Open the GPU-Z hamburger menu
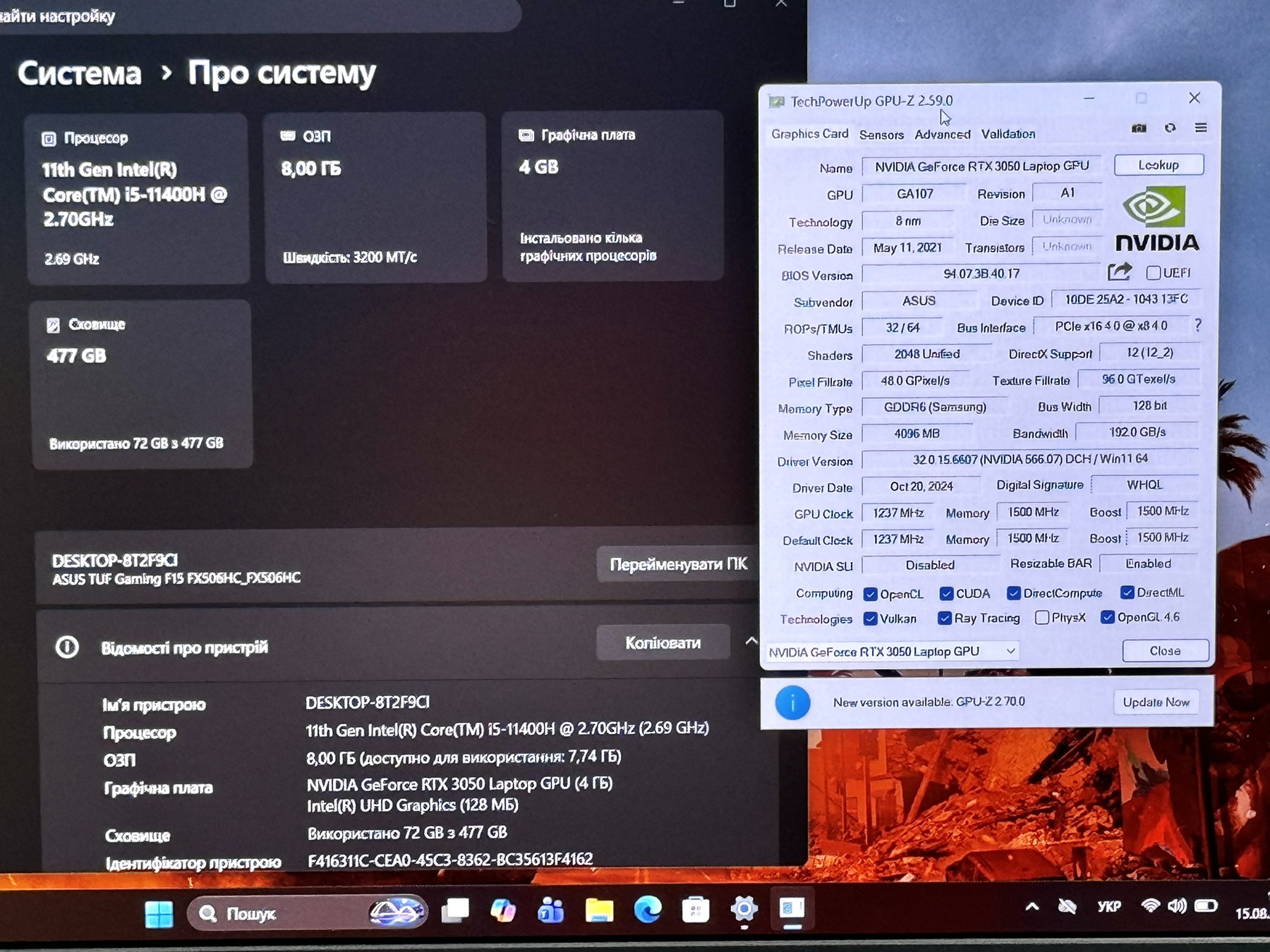Viewport: 1270px width, 952px height. pos(1201,128)
